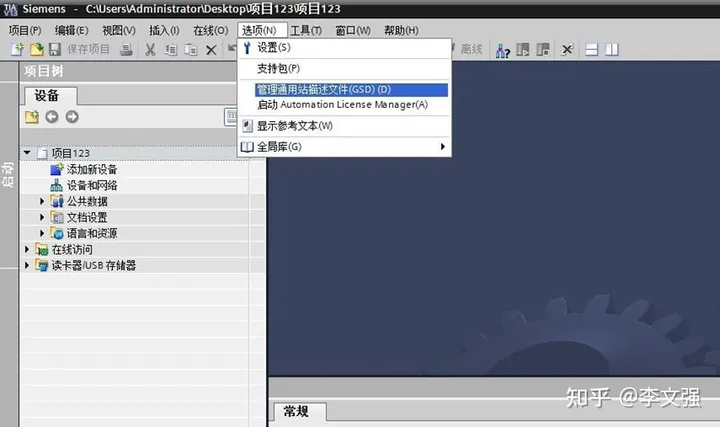Expand the 语言和资源 tree node
This screenshot has width=720, height=427.
pyautogui.click(x=42, y=233)
